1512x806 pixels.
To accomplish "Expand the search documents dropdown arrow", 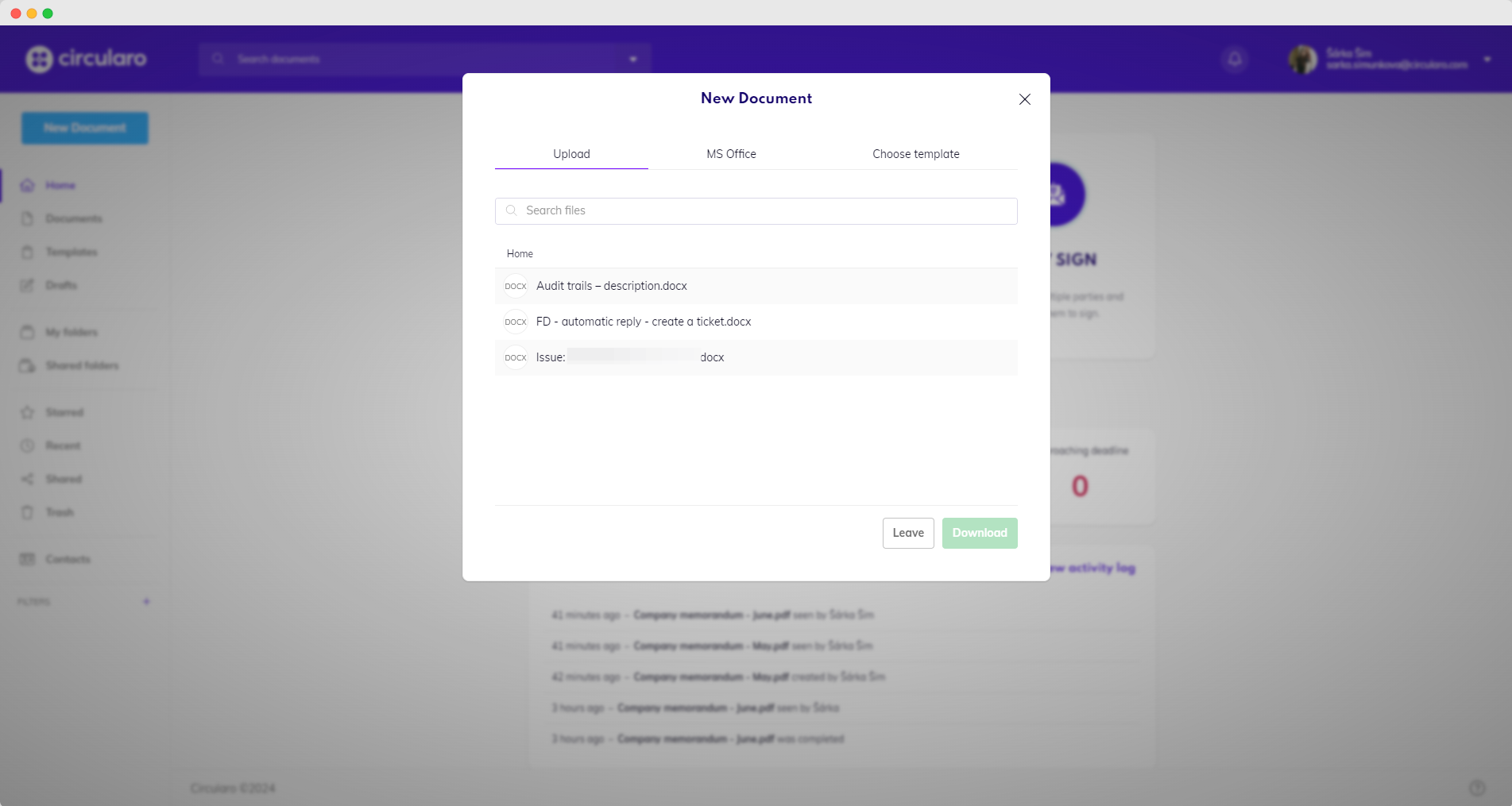I will pyautogui.click(x=633, y=59).
